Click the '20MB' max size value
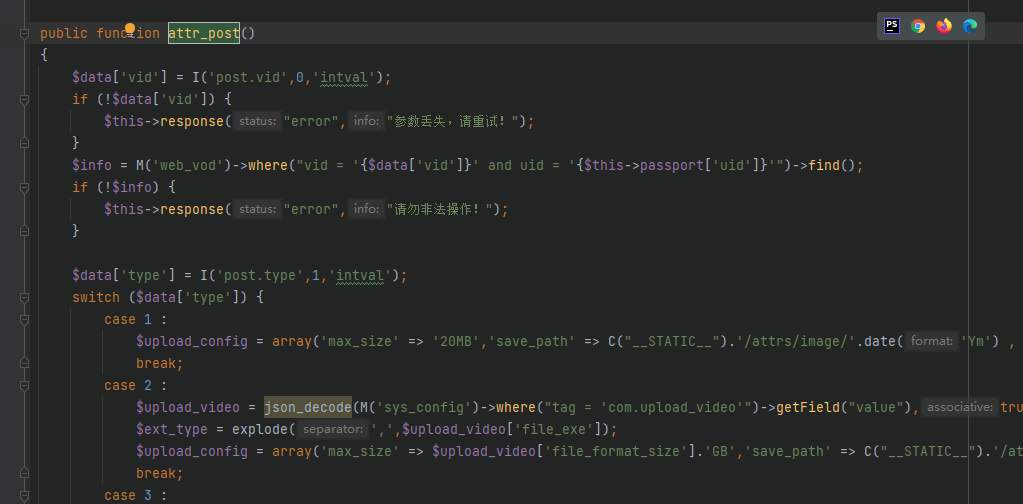The height and width of the screenshot is (504, 1023). (457, 341)
